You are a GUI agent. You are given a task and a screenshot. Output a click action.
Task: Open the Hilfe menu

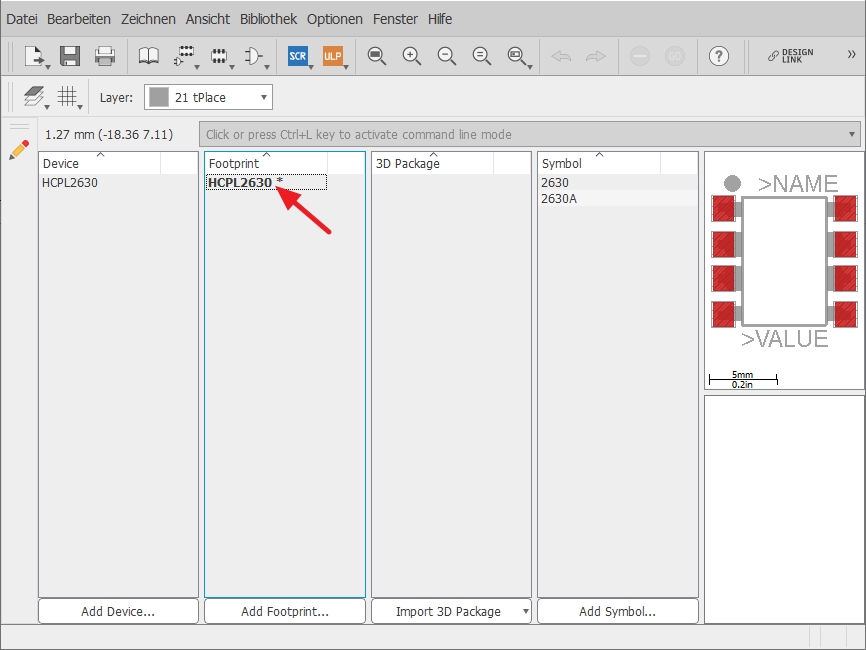[x=440, y=19]
